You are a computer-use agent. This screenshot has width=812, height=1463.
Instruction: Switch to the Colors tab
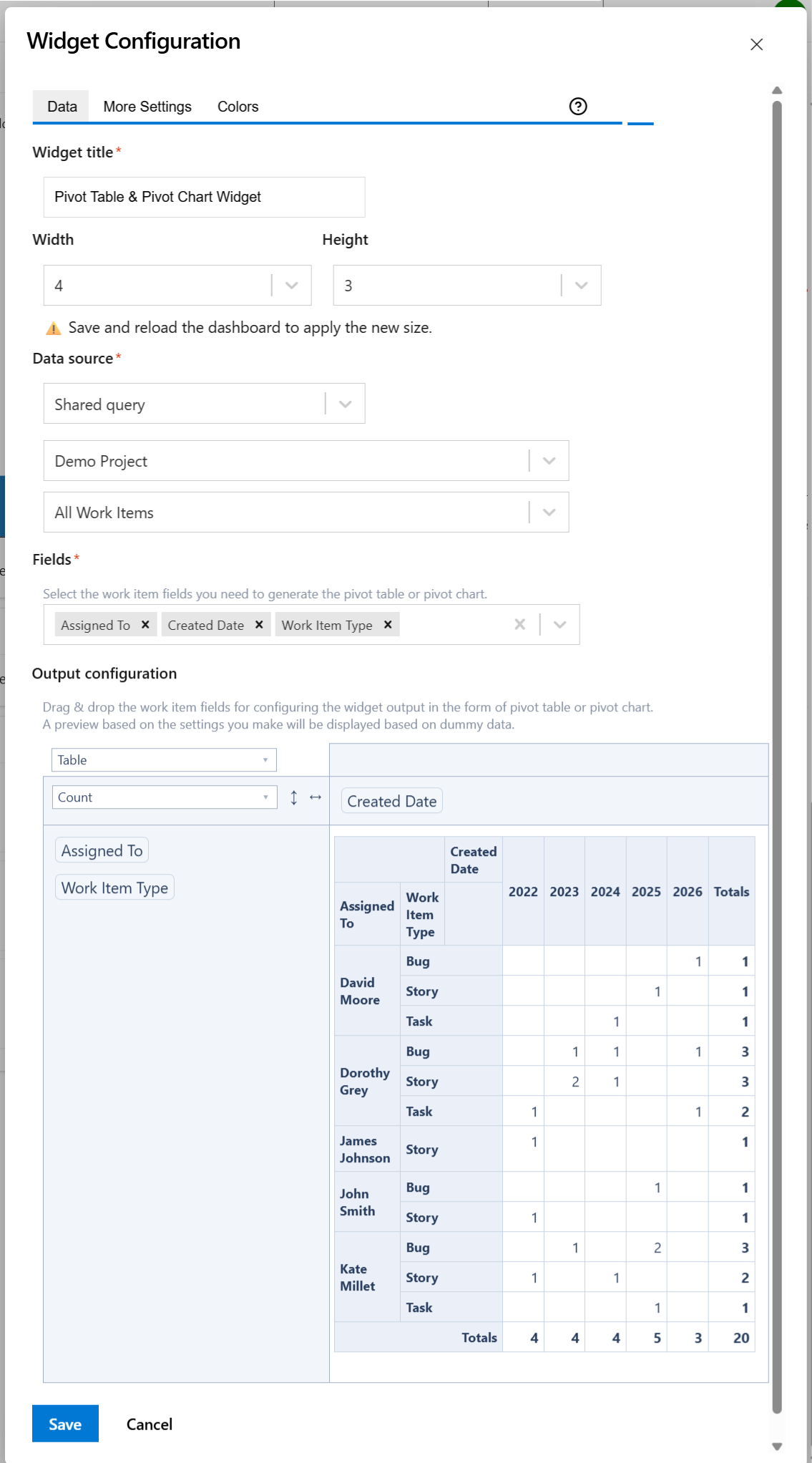[x=238, y=107]
